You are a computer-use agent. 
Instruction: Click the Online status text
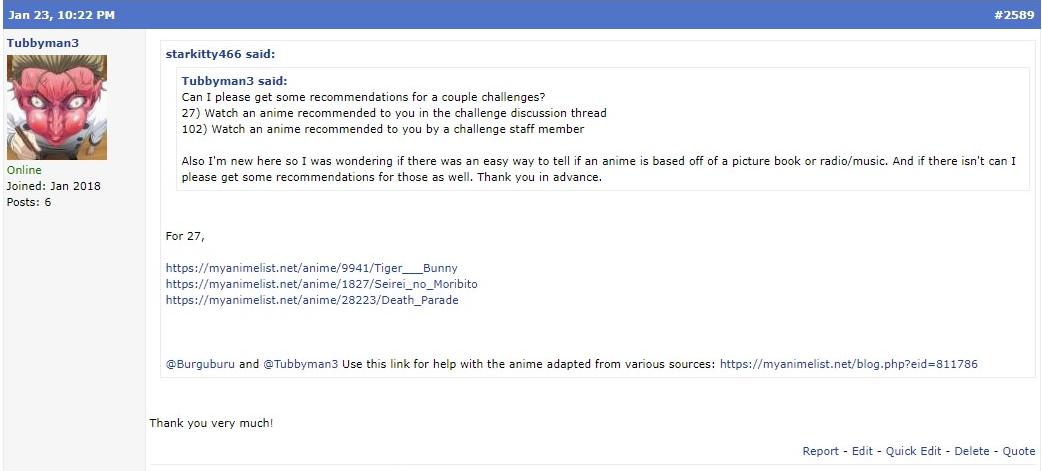(24, 170)
